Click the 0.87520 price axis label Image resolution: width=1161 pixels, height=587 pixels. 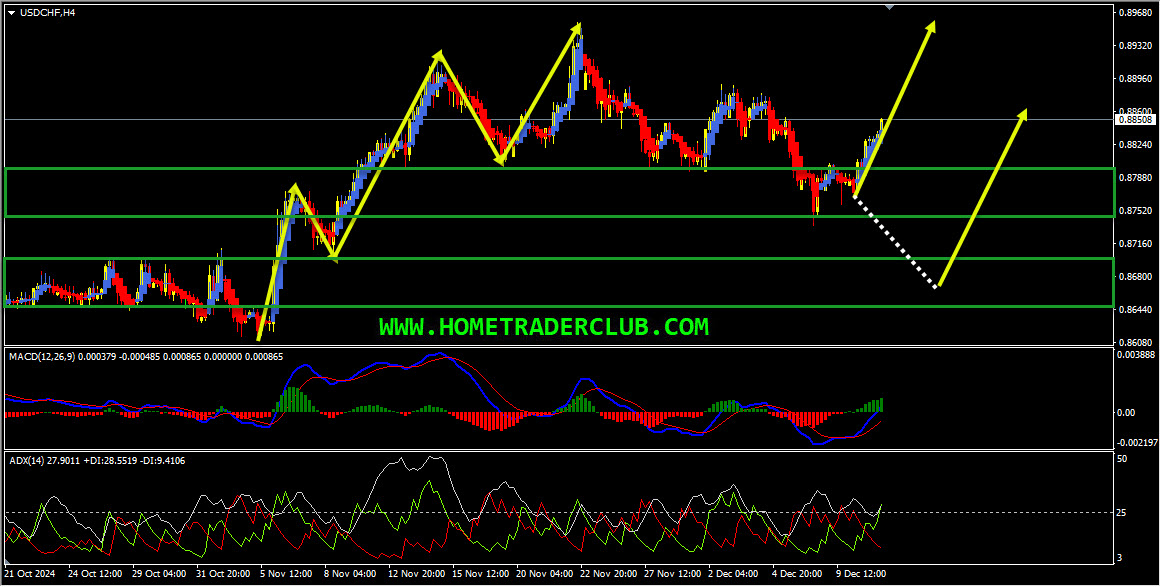tap(1135, 211)
